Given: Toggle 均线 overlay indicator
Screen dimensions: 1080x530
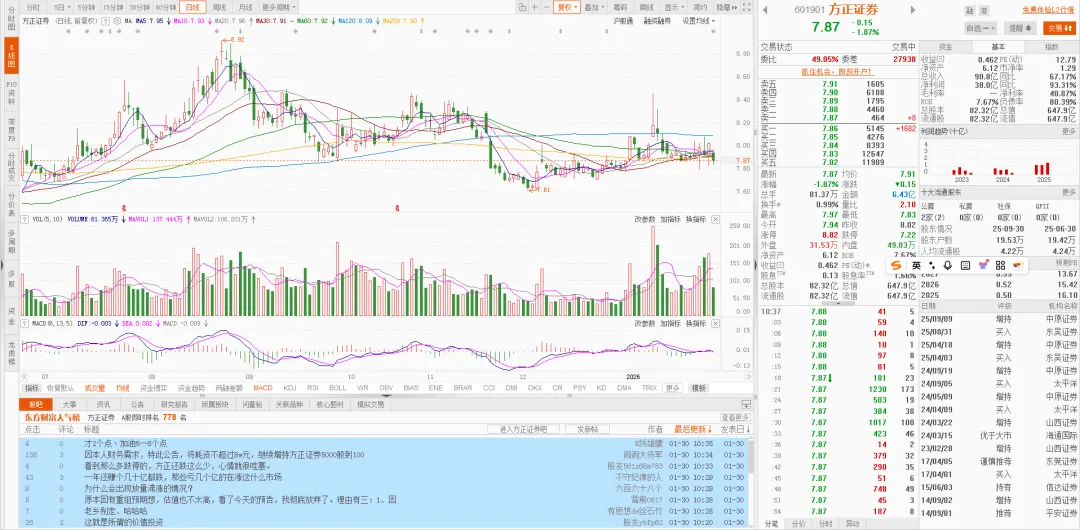Looking at the screenshot, I should point(123,388).
